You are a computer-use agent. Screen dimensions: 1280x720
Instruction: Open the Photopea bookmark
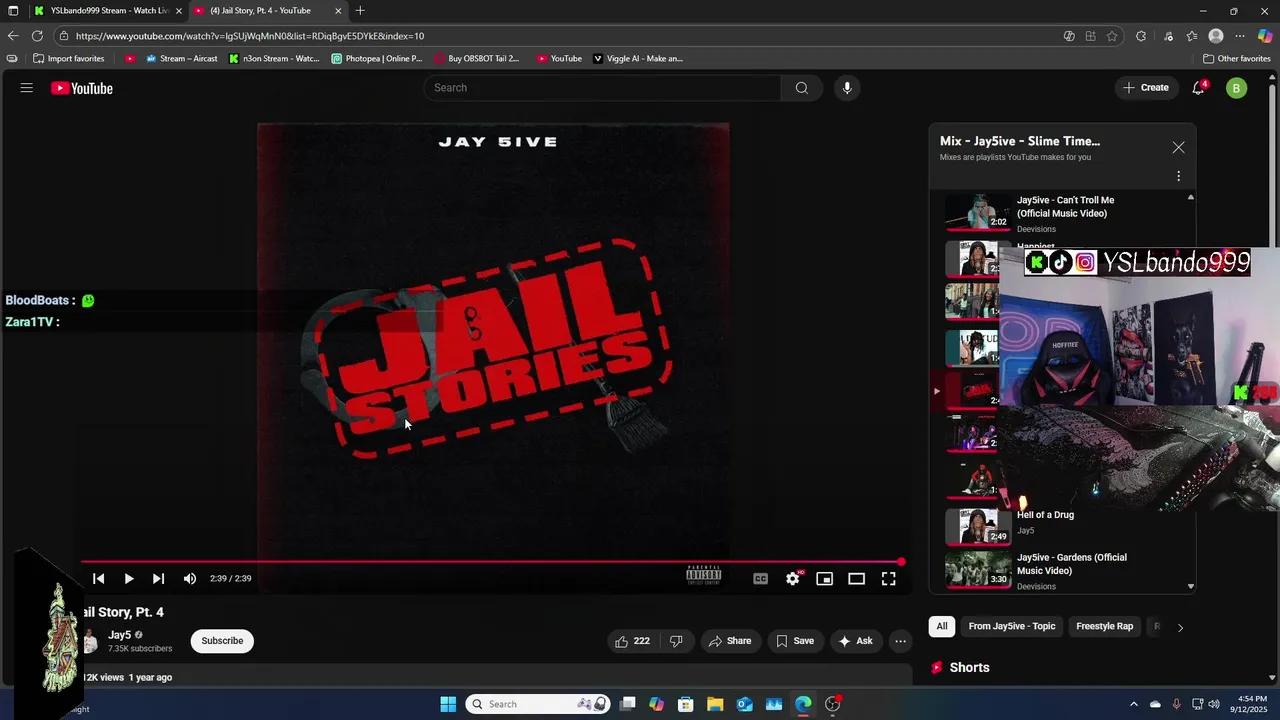coord(377,59)
